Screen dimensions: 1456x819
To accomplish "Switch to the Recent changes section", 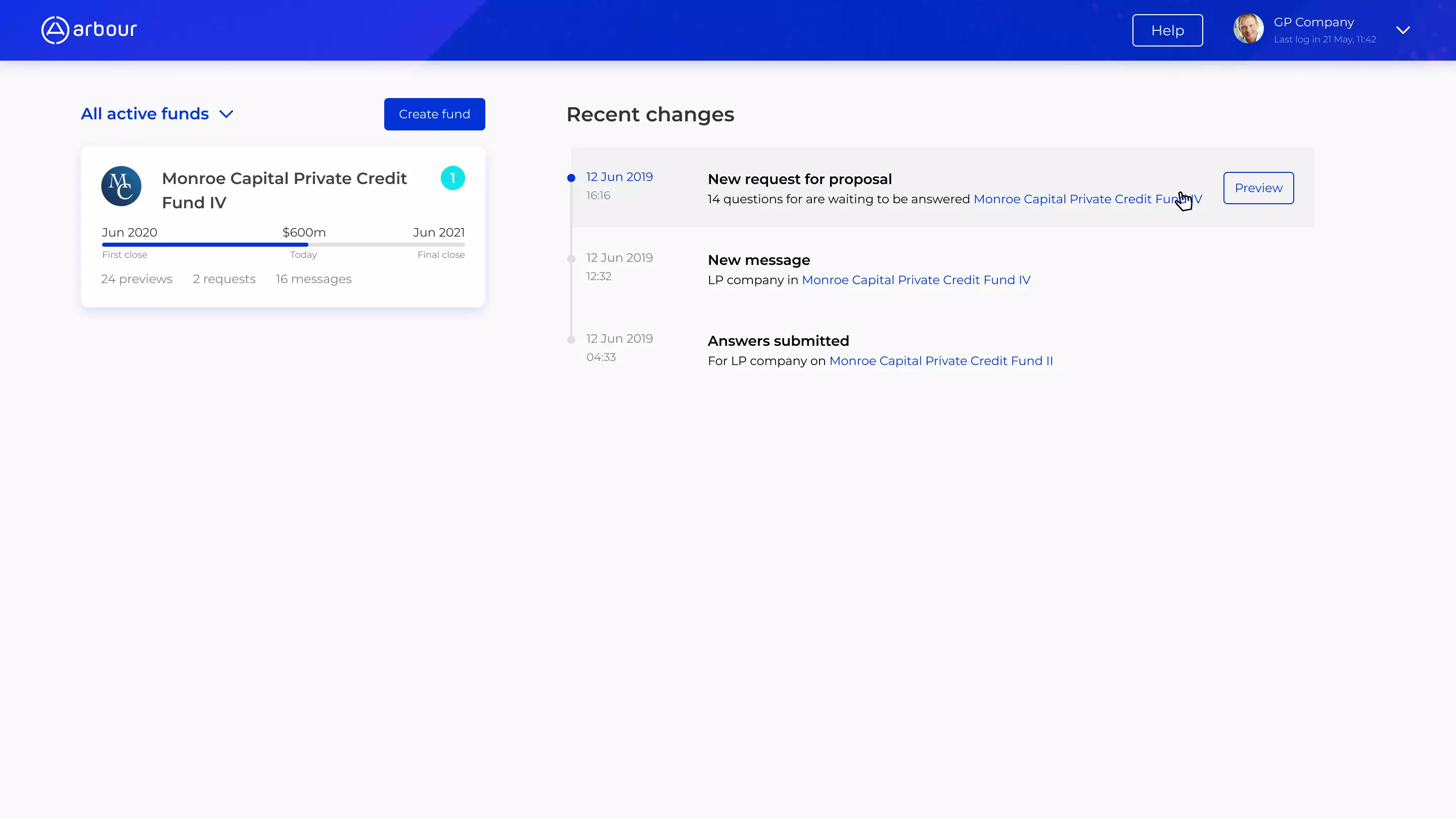I will tap(650, 114).
